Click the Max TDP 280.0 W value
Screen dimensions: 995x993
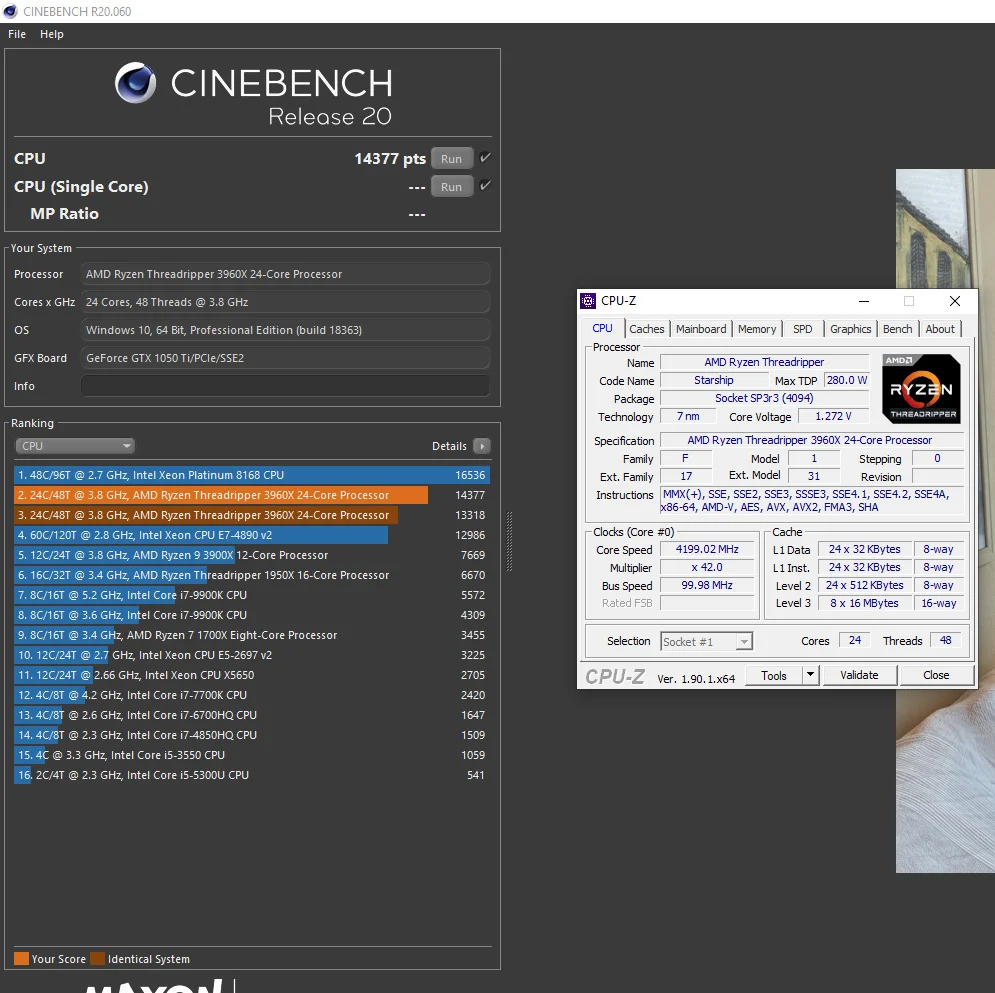pos(847,380)
